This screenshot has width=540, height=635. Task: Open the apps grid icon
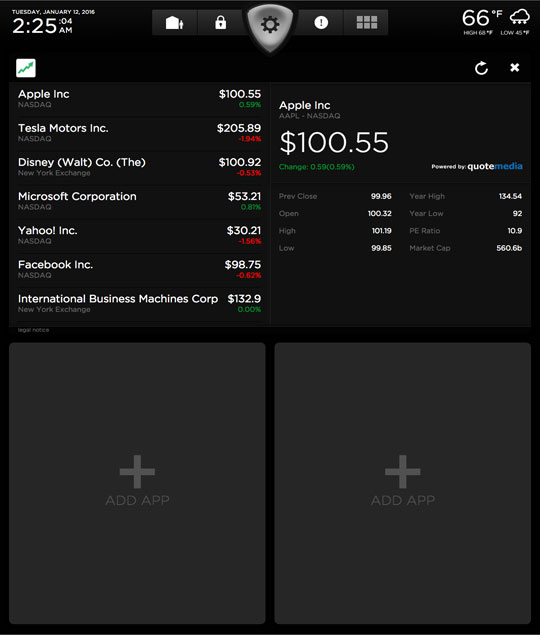(366, 23)
